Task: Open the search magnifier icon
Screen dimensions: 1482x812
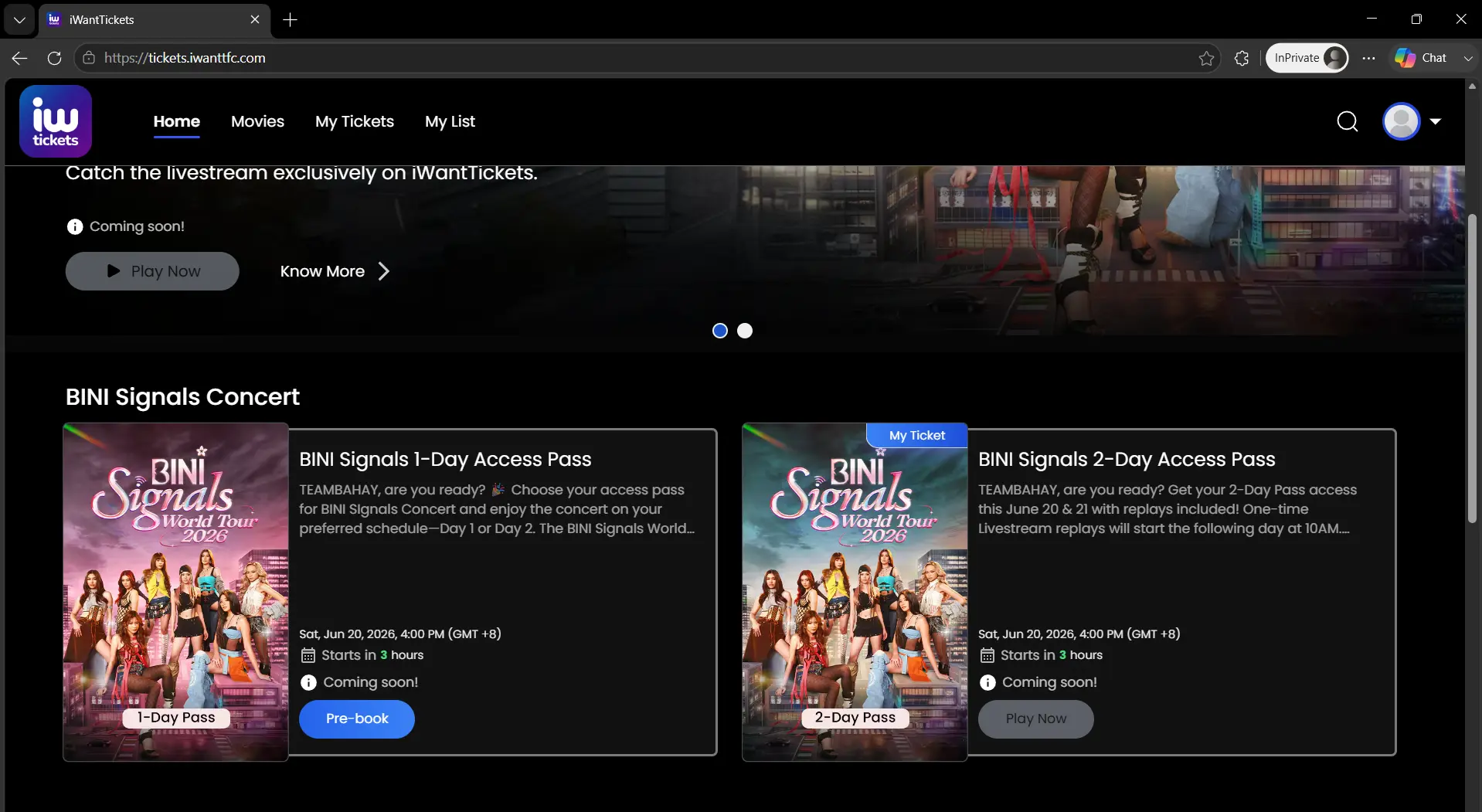Action: click(1348, 121)
